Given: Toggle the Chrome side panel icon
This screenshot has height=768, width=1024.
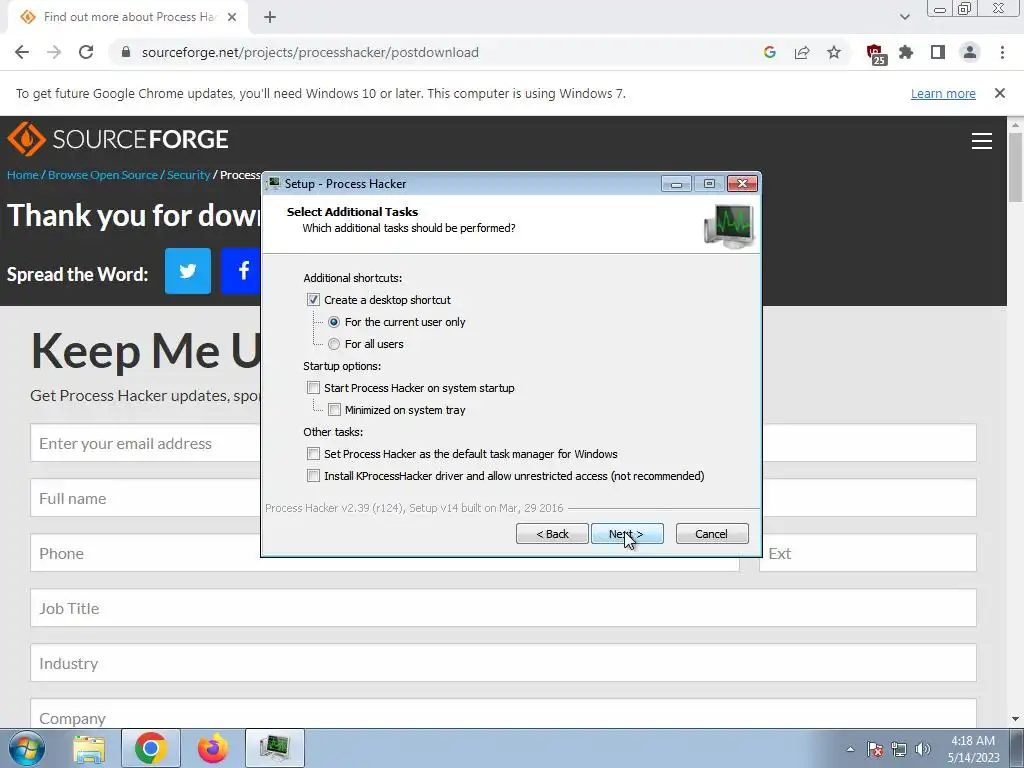Looking at the screenshot, I should 938,52.
